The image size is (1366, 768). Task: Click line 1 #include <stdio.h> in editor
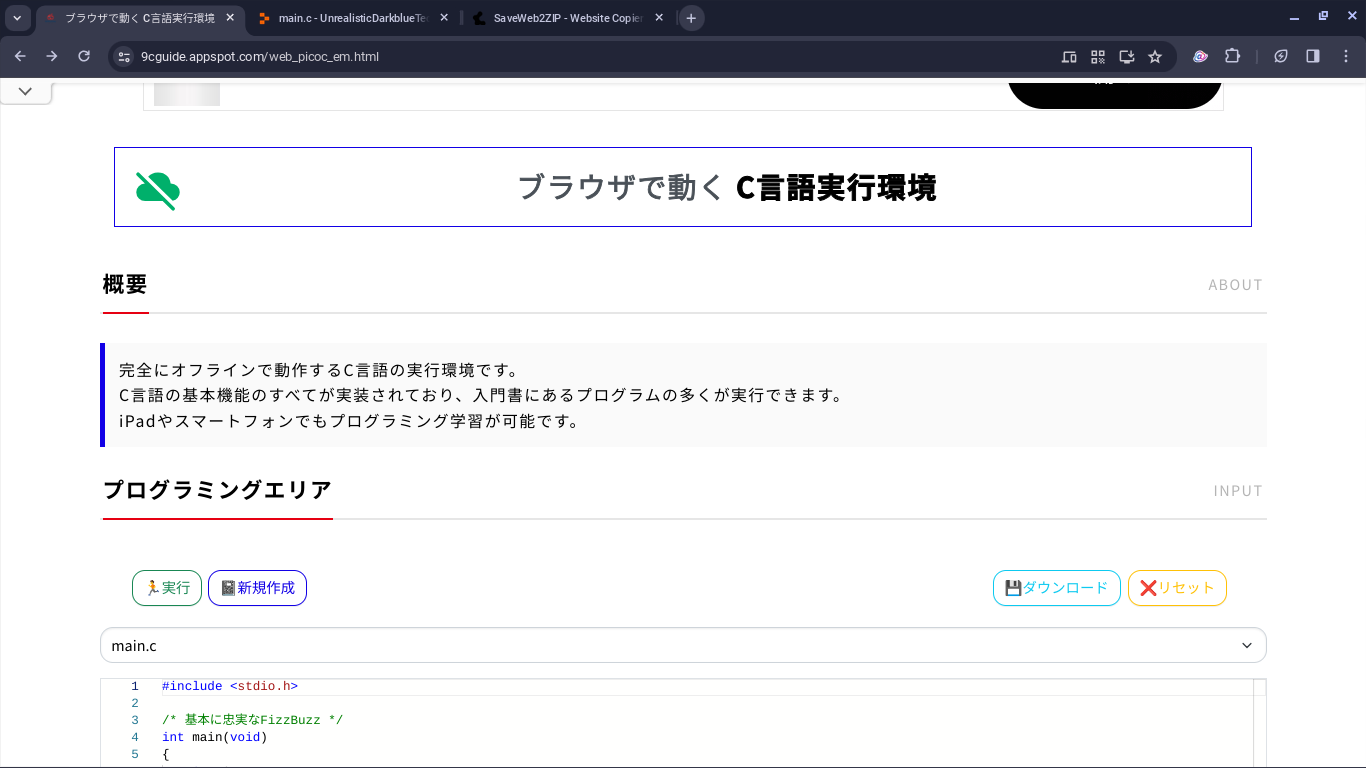[x=230, y=686]
